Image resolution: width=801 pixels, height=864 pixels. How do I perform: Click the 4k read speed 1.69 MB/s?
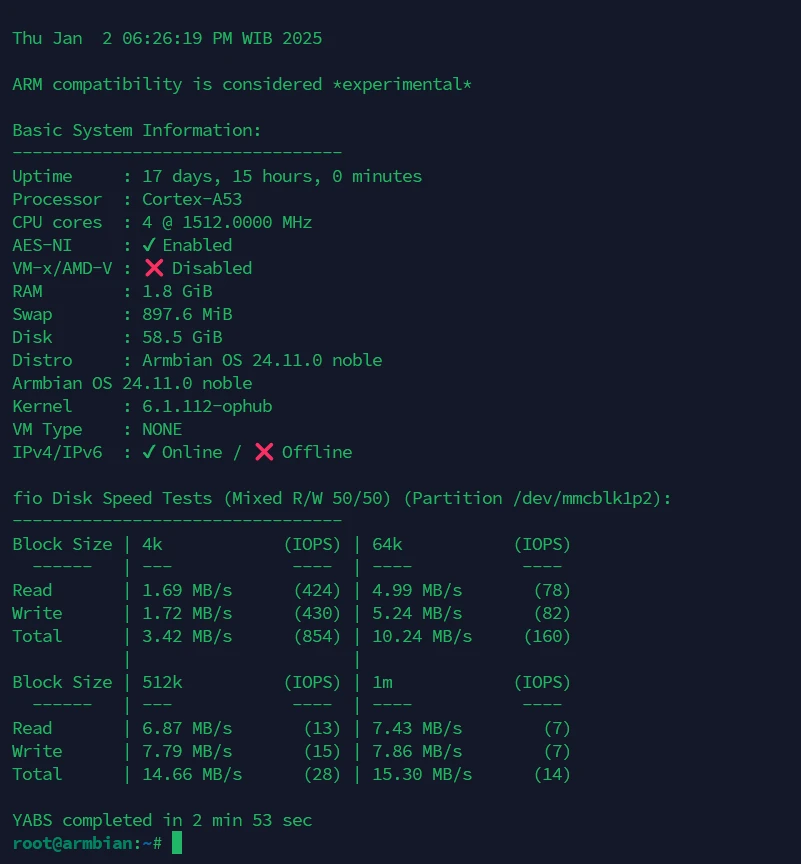tap(187, 590)
